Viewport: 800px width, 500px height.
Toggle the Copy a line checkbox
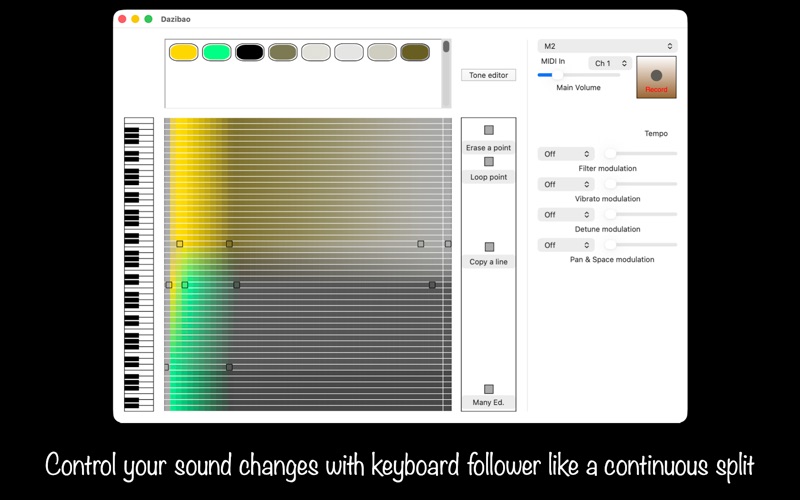(x=489, y=247)
